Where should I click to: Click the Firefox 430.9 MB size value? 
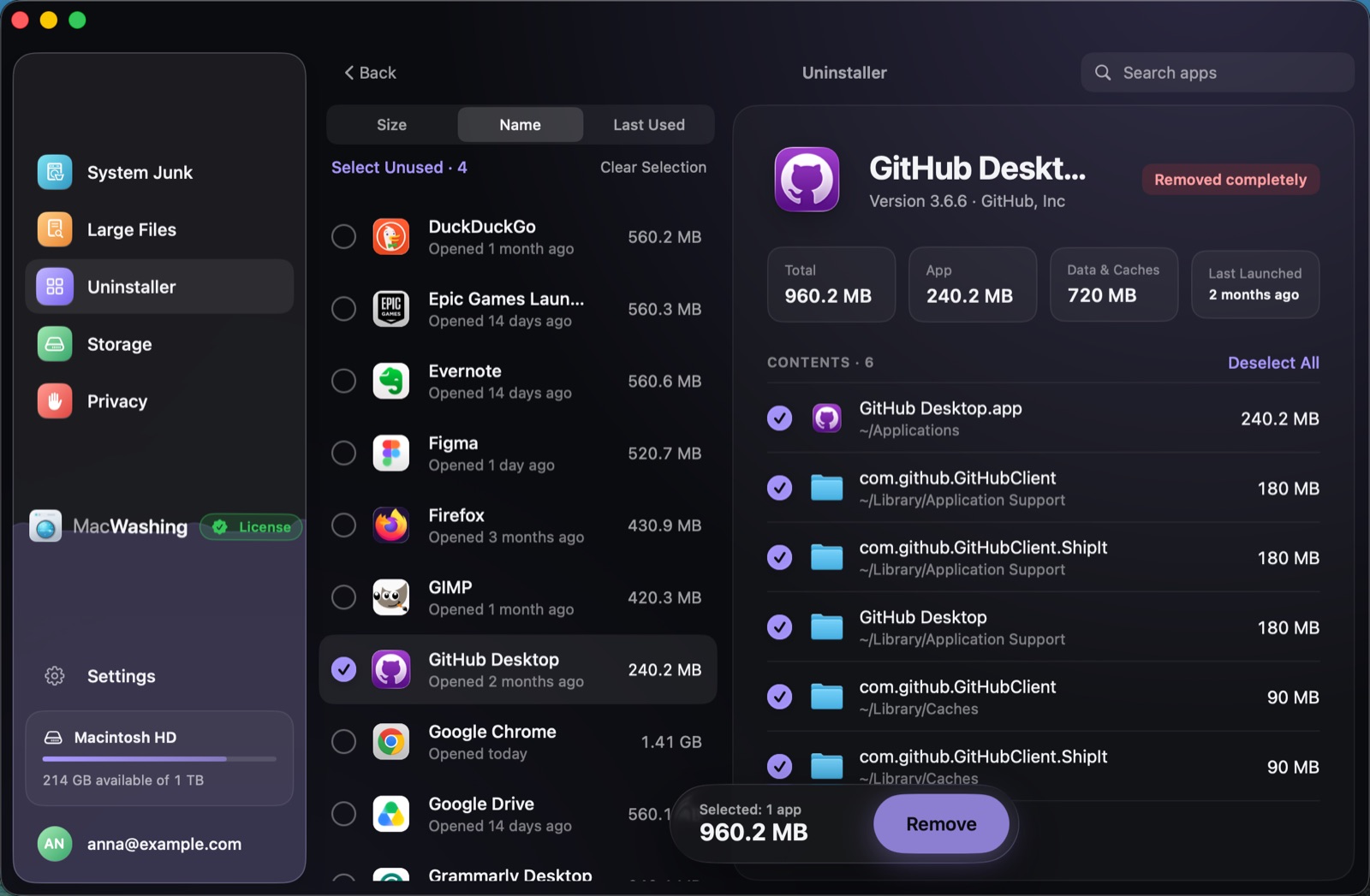pyautogui.click(x=664, y=525)
